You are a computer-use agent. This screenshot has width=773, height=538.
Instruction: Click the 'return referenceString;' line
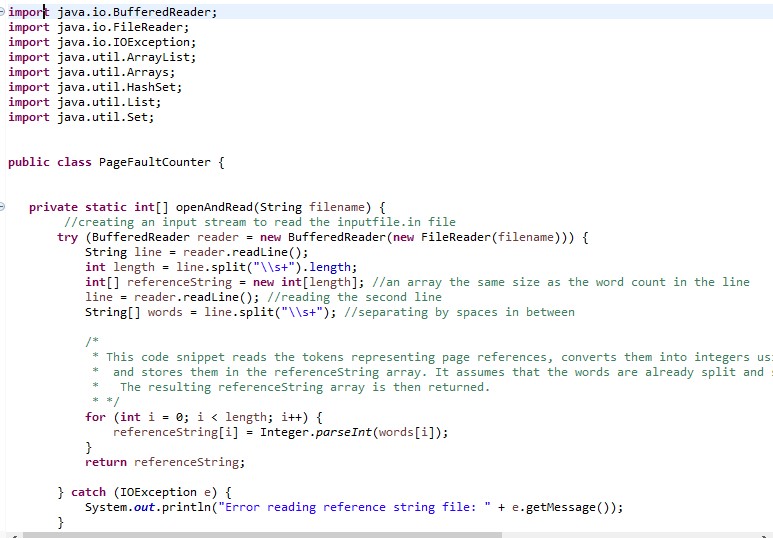165,462
